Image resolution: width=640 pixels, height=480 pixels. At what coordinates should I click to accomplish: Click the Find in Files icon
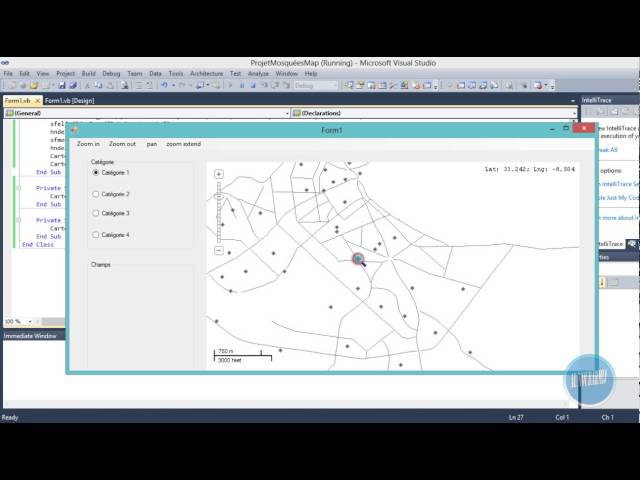coord(124,85)
